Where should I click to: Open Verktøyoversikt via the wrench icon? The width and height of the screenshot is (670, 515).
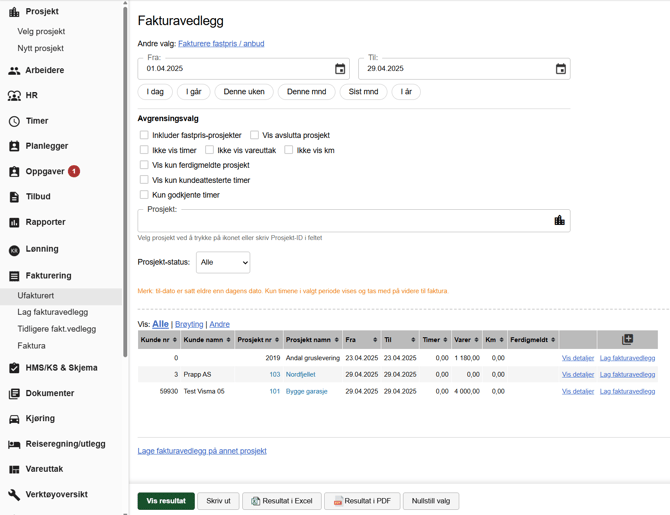[x=14, y=495]
